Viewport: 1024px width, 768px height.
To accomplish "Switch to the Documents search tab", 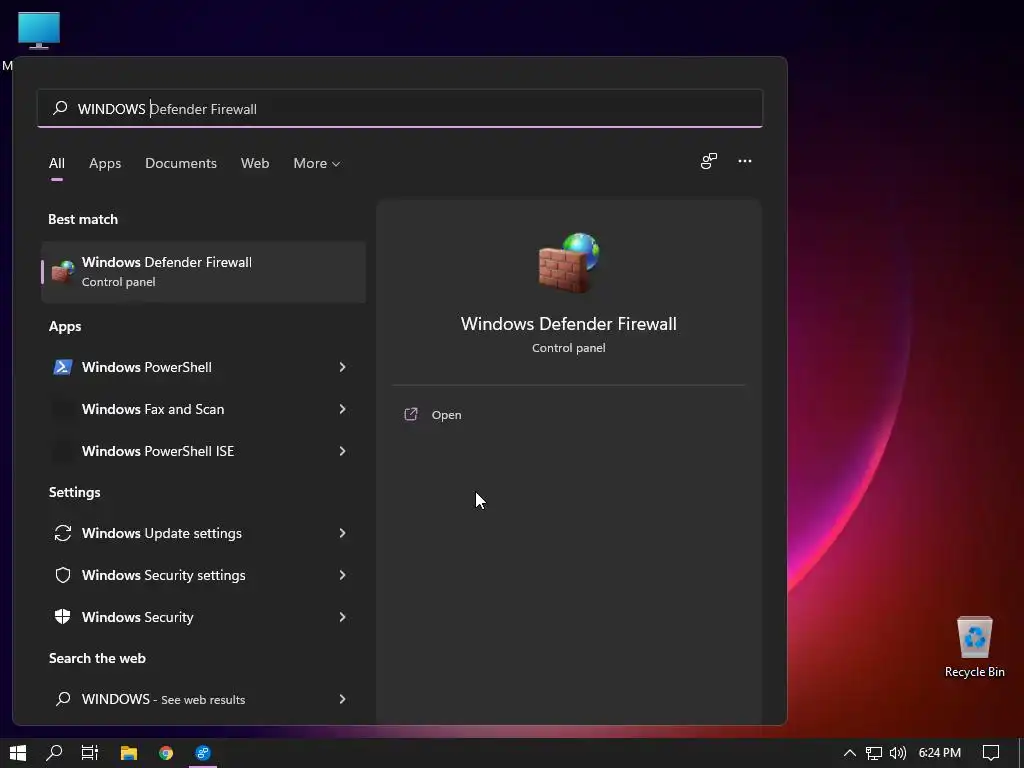I will click(x=181, y=163).
